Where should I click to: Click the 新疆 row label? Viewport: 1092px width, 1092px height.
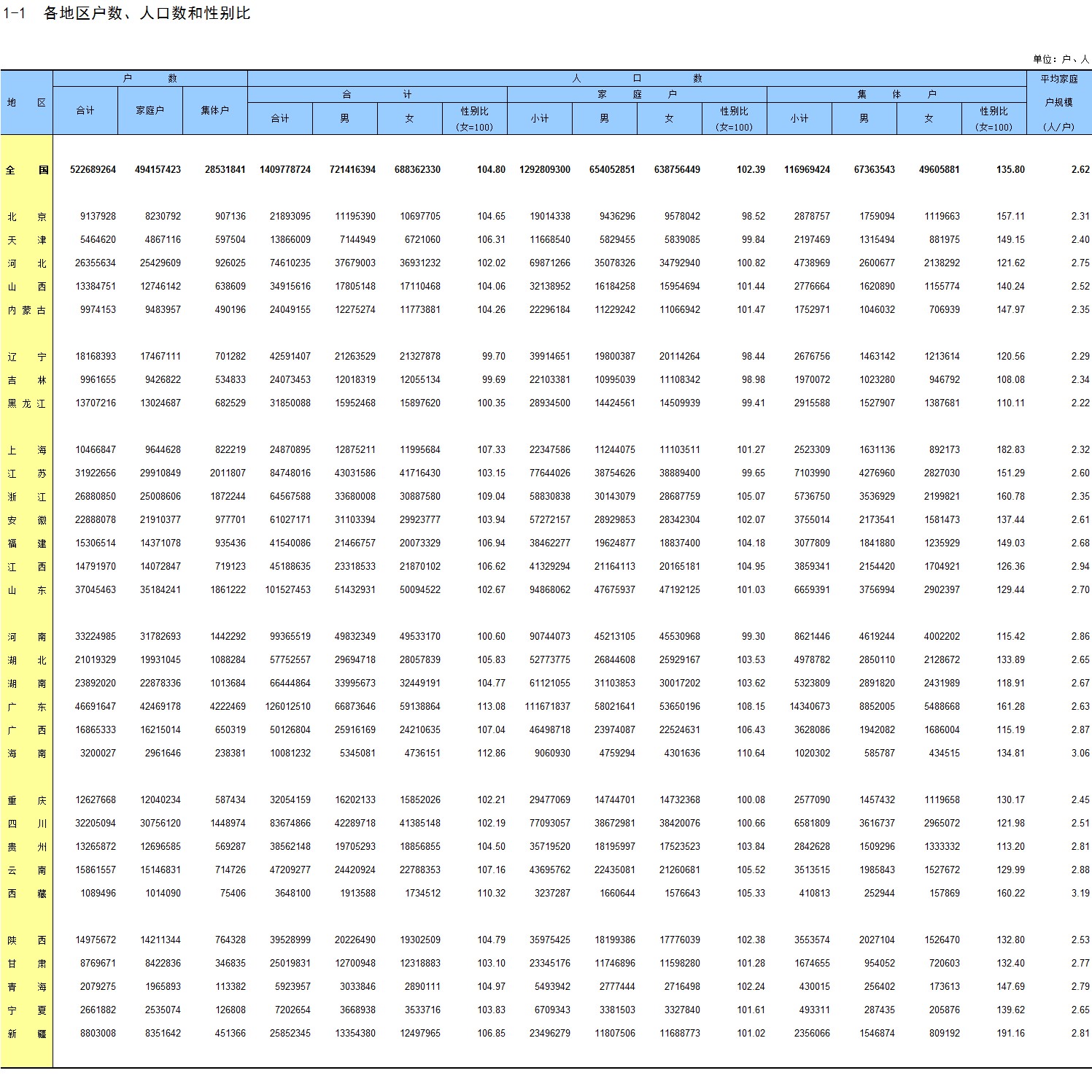click(26, 1034)
